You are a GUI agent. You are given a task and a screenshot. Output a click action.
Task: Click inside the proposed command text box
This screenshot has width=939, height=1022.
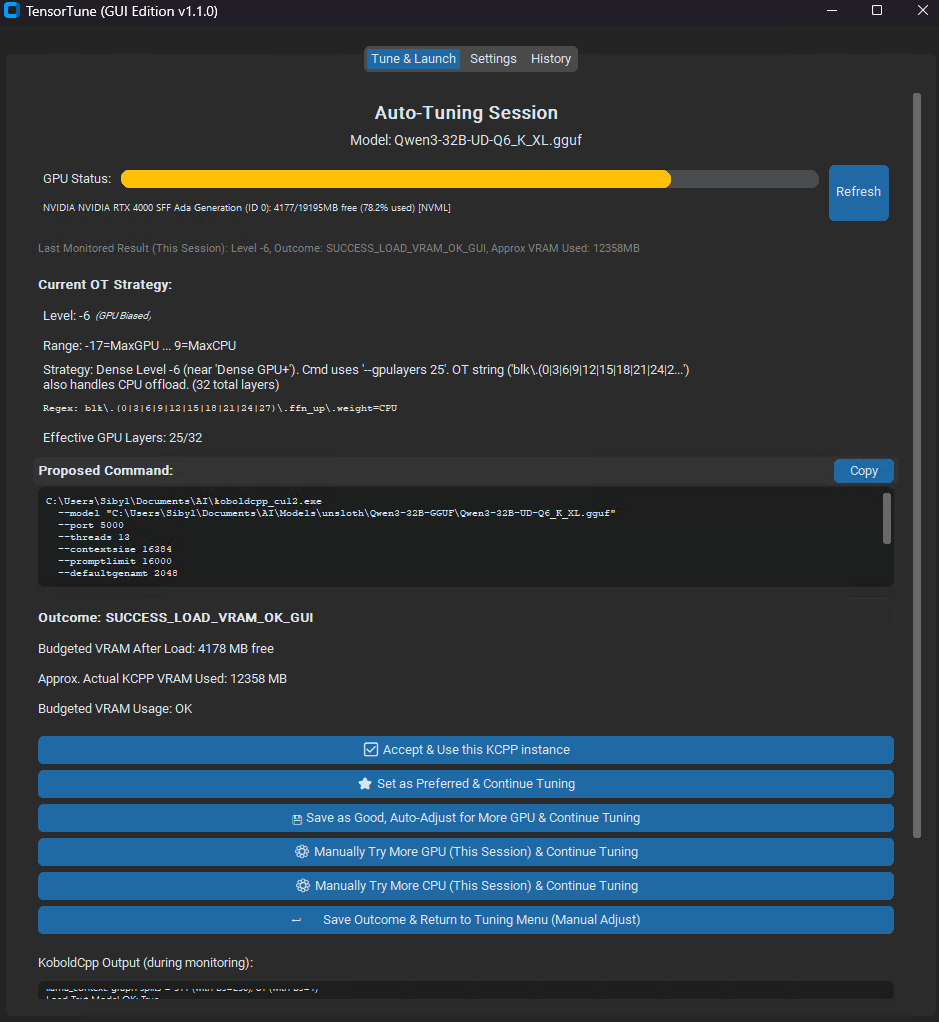point(465,536)
